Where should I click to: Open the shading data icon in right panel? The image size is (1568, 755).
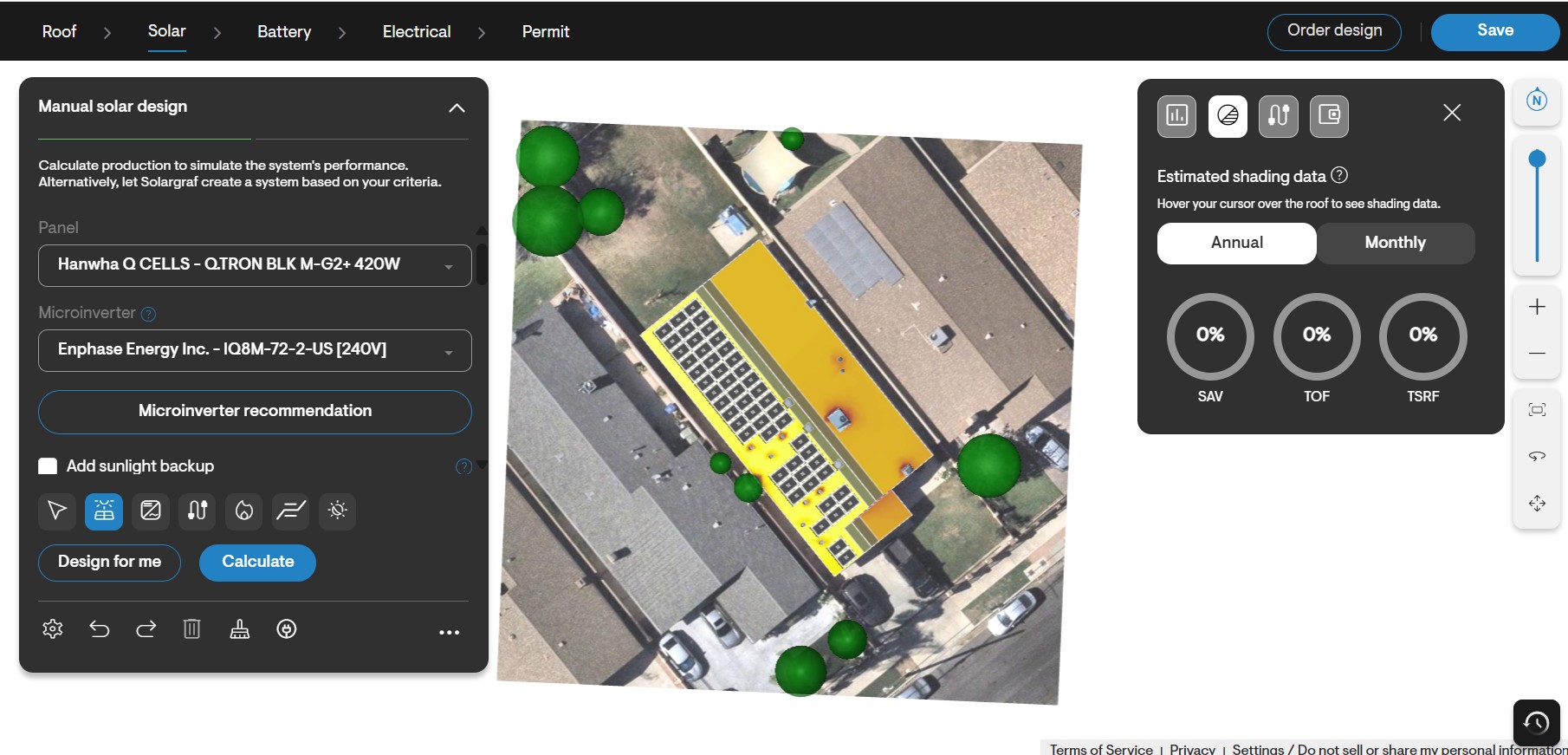point(1228,116)
